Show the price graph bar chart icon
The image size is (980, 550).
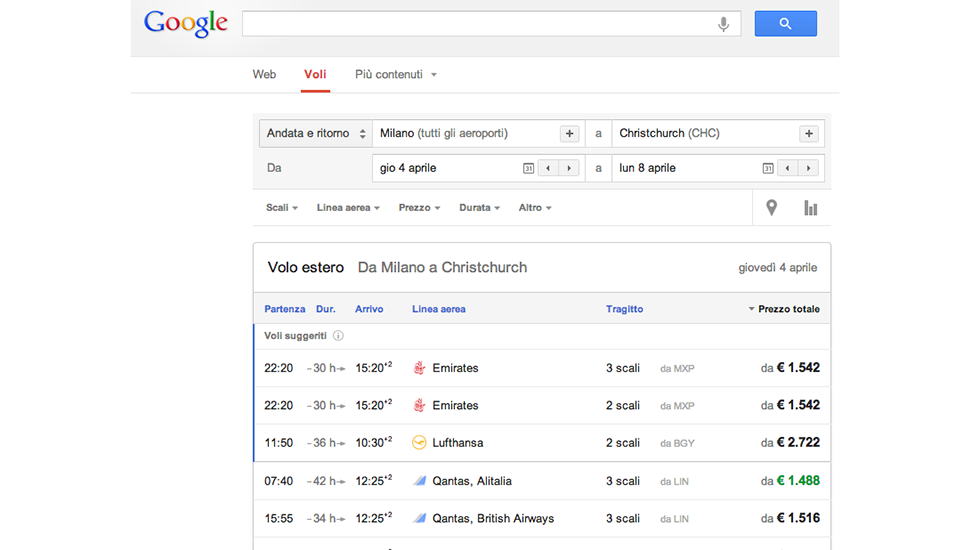[x=810, y=208]
